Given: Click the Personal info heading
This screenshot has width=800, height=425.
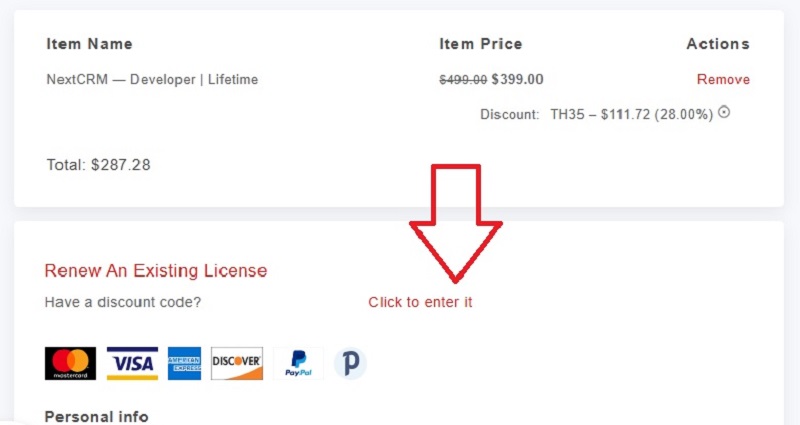Looking at the screenshot, I should pyautogui.click(x=96, y=417).
